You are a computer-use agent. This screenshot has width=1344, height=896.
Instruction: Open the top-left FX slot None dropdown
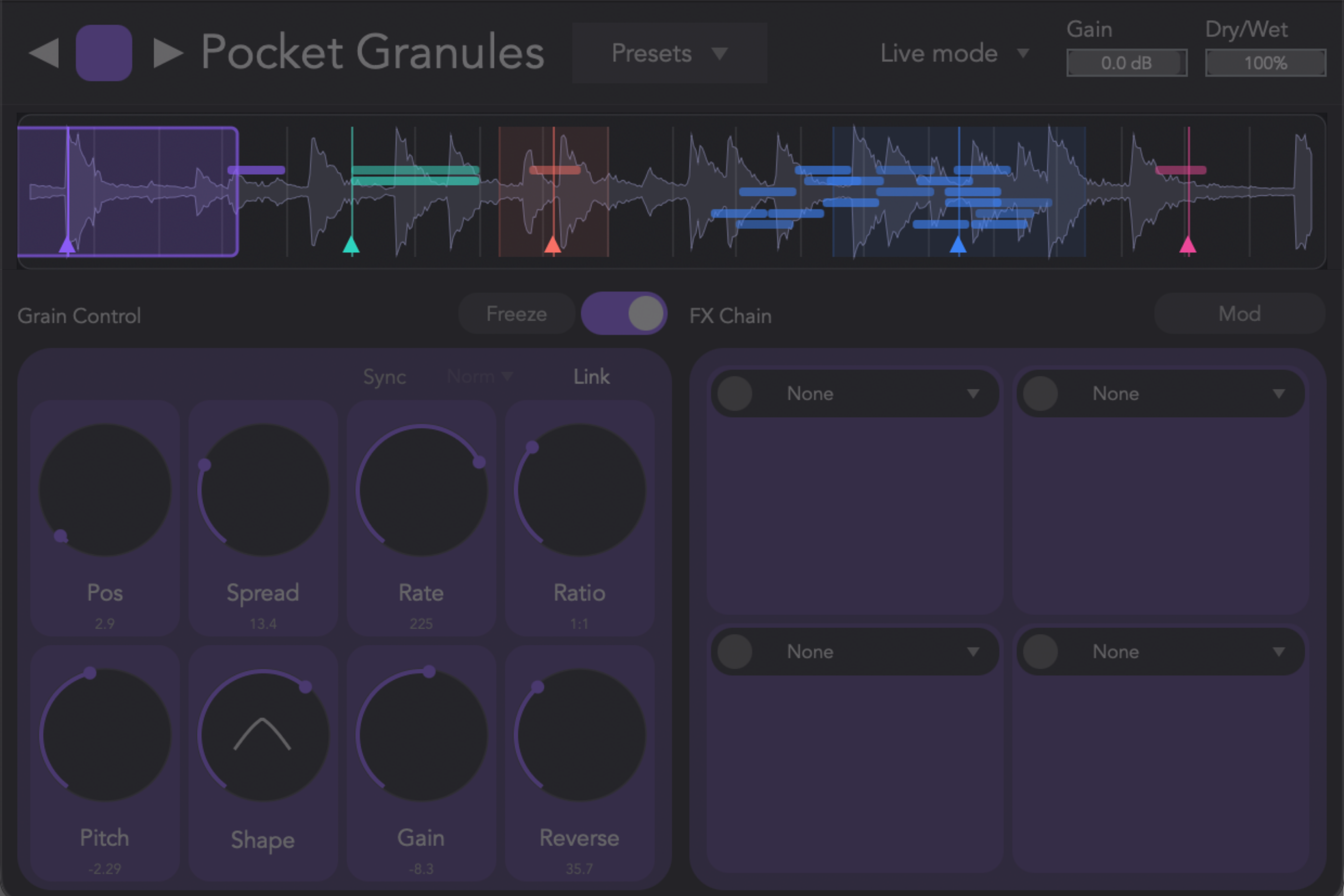tap(855, 393)
